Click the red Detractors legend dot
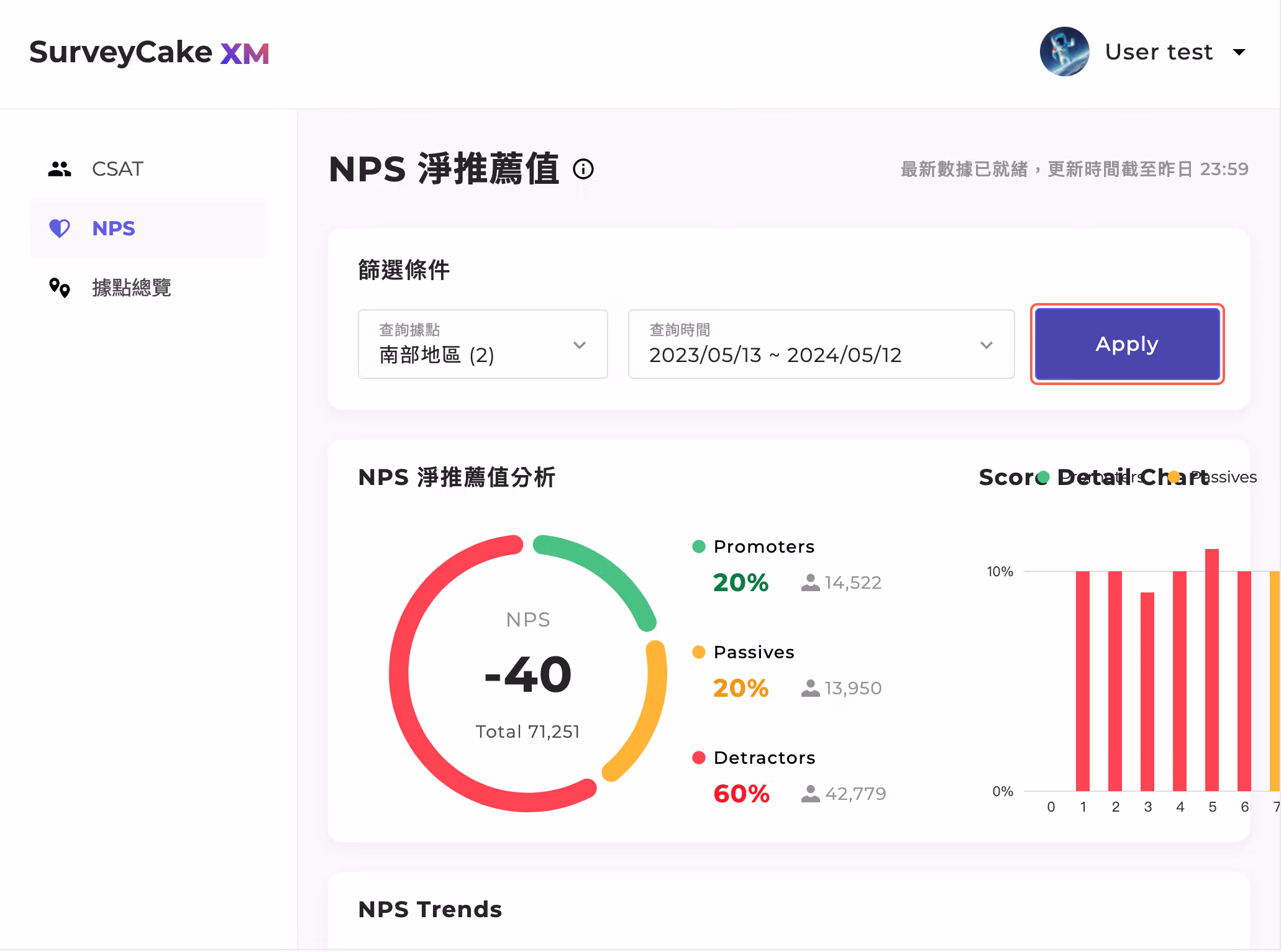 click(x=699, y=758)
